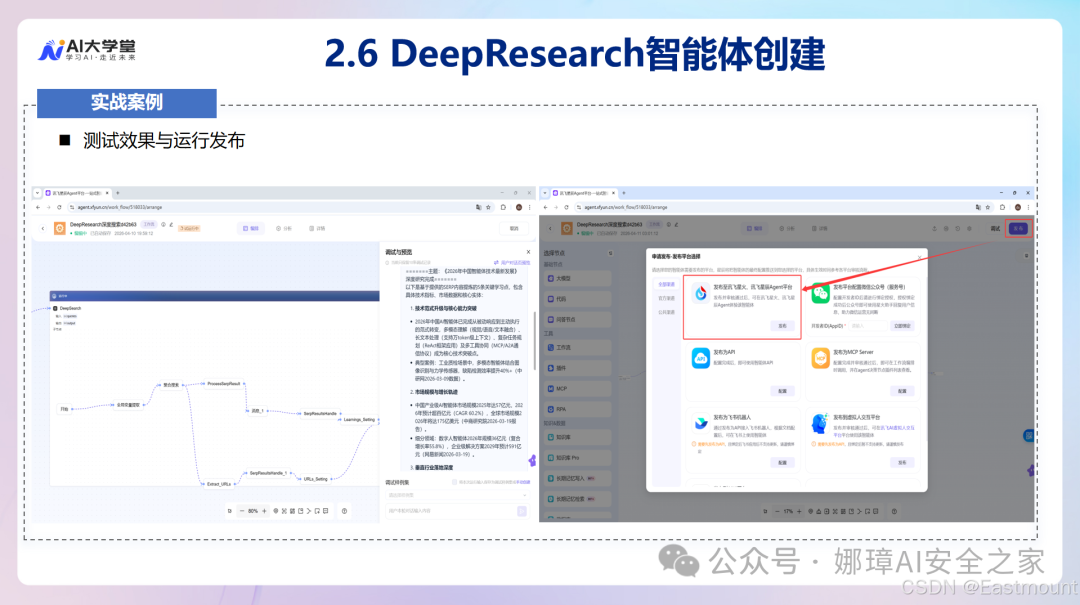1080x605 pixels.
Task: Click 配置 on the 发布为飞书机器人 card
Action: 782,462
